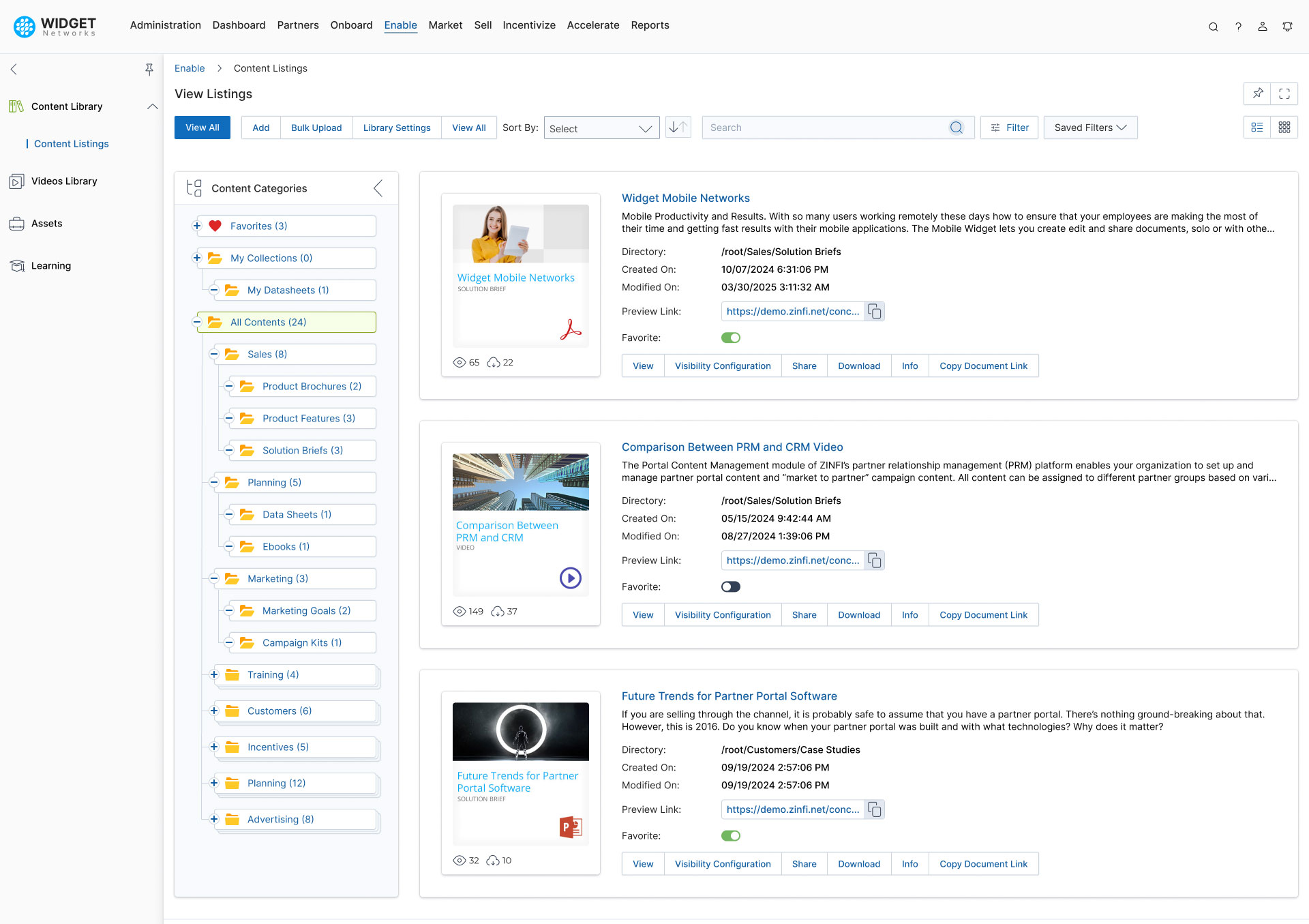Viewport: 1309px width, 924px height.
Task: Open the Videos Library section
Action: (x=64, y=181)
